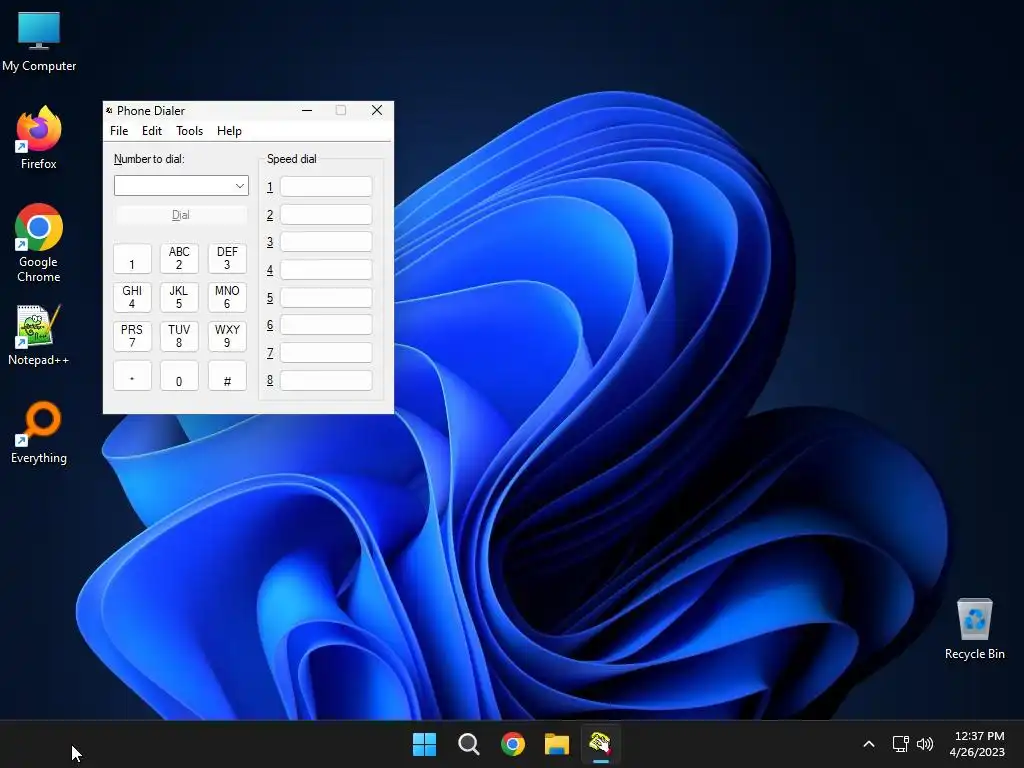Click speed dial button 3
This screenshot has width=1024, height=768.
[326, 242]
